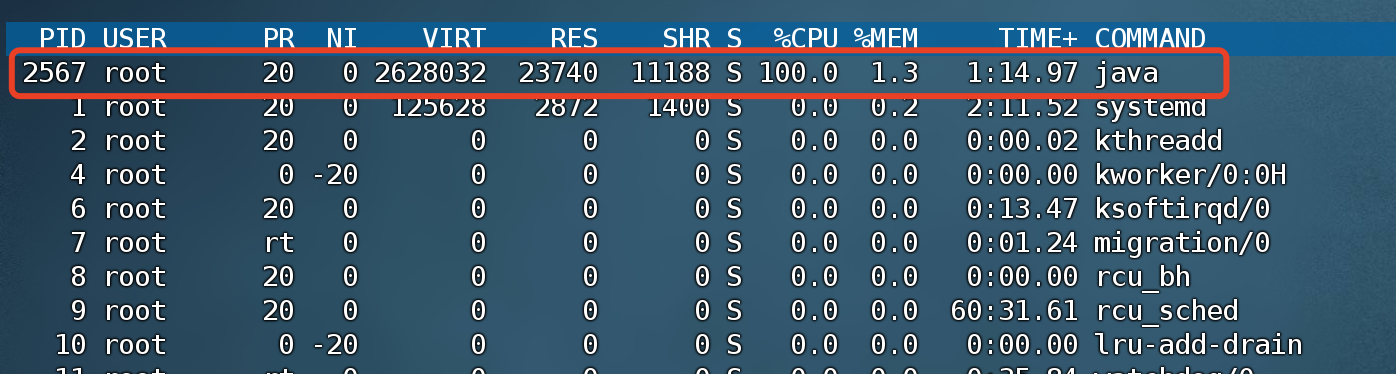Click the 0:01.24 time value
This screenshot has width=1396, height=374.
pos(1022,243)
